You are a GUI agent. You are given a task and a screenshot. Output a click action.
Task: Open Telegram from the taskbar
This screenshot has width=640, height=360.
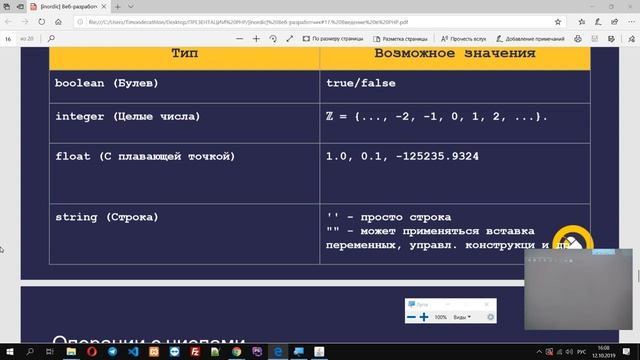click(x=113, y=351)
